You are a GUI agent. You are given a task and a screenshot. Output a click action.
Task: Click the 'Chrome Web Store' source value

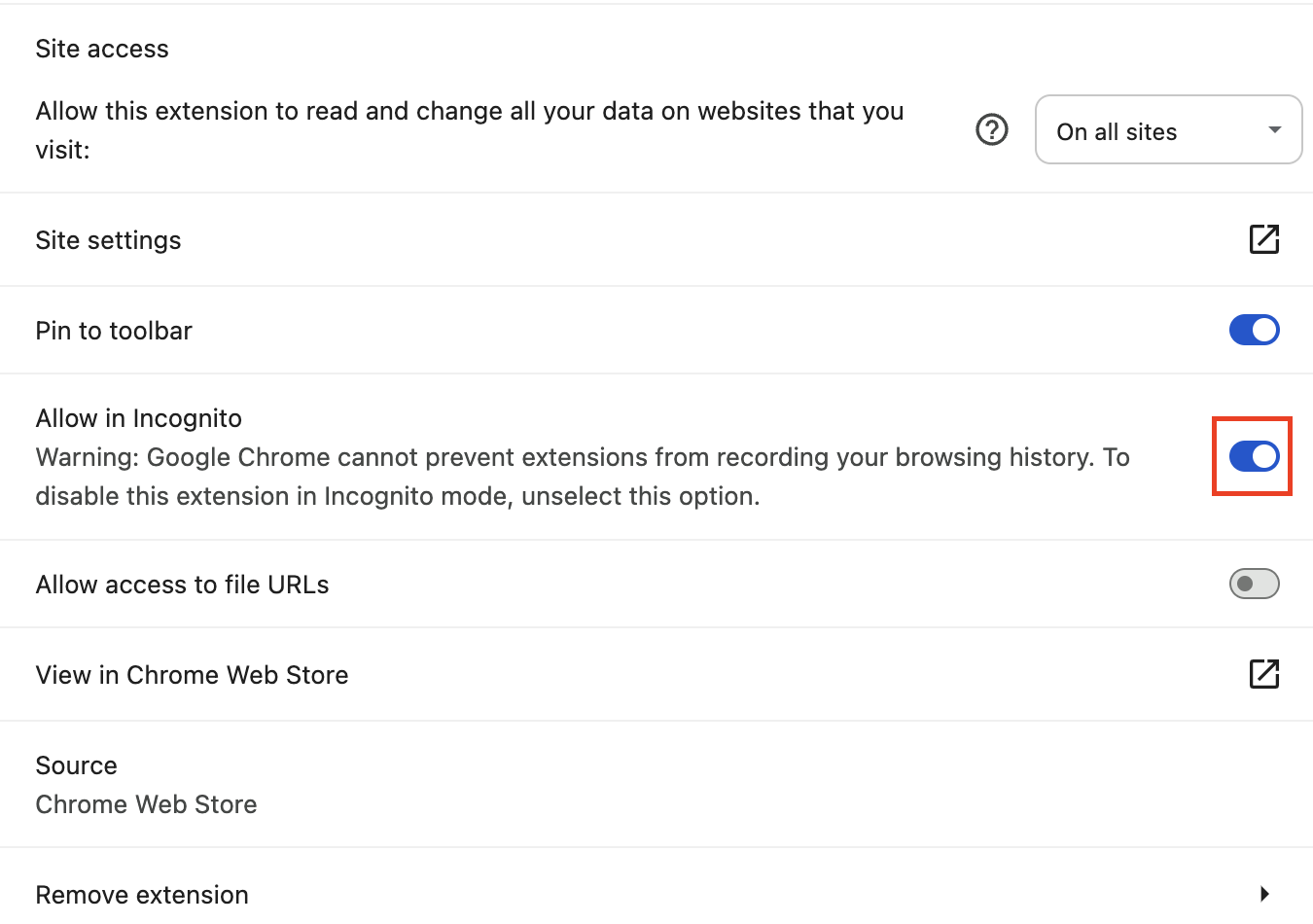(146, 804)
